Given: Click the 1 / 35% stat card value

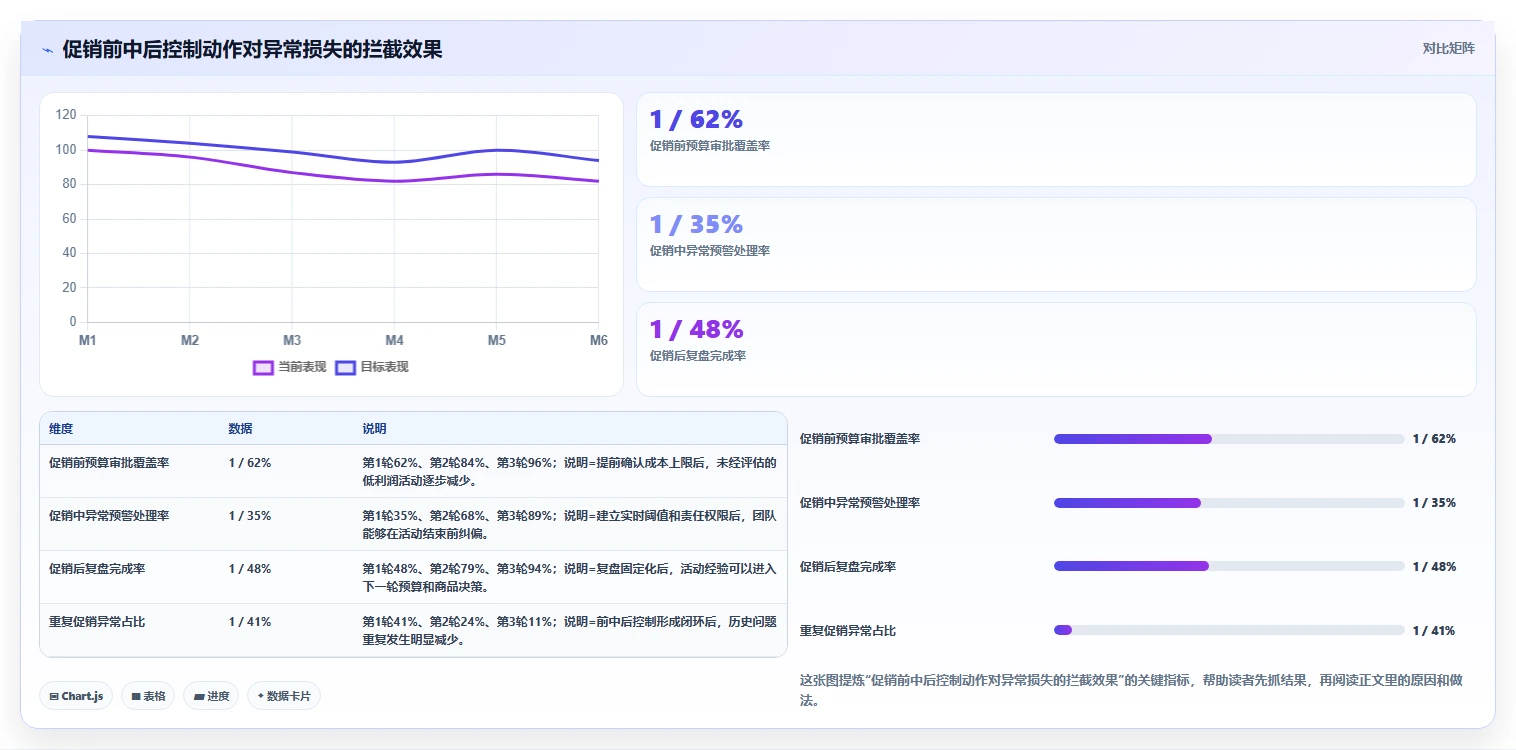Looking at the screenshot, I should point(696,224).
